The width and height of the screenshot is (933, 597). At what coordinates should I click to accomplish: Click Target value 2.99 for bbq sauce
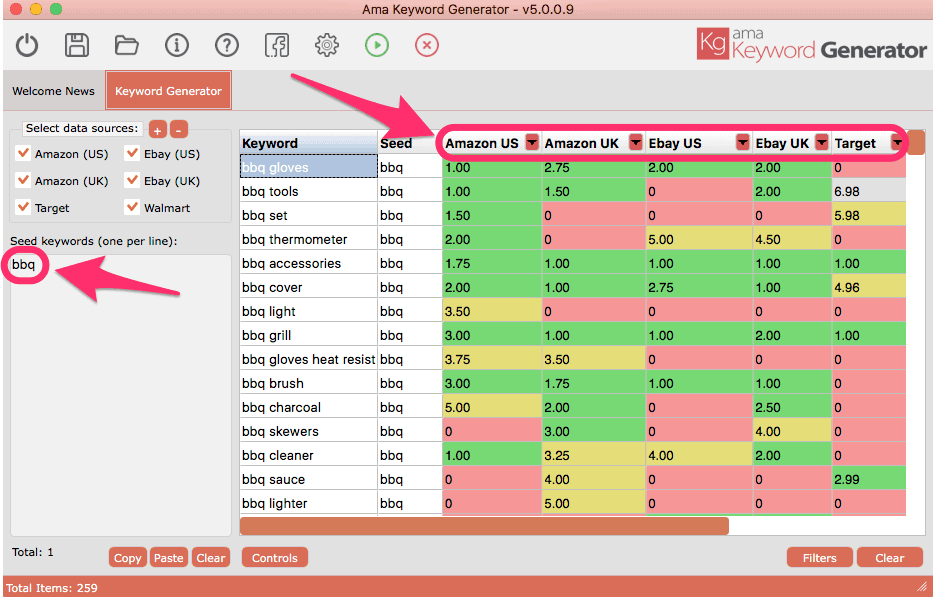pyautogui.click(x=869, y=479)
